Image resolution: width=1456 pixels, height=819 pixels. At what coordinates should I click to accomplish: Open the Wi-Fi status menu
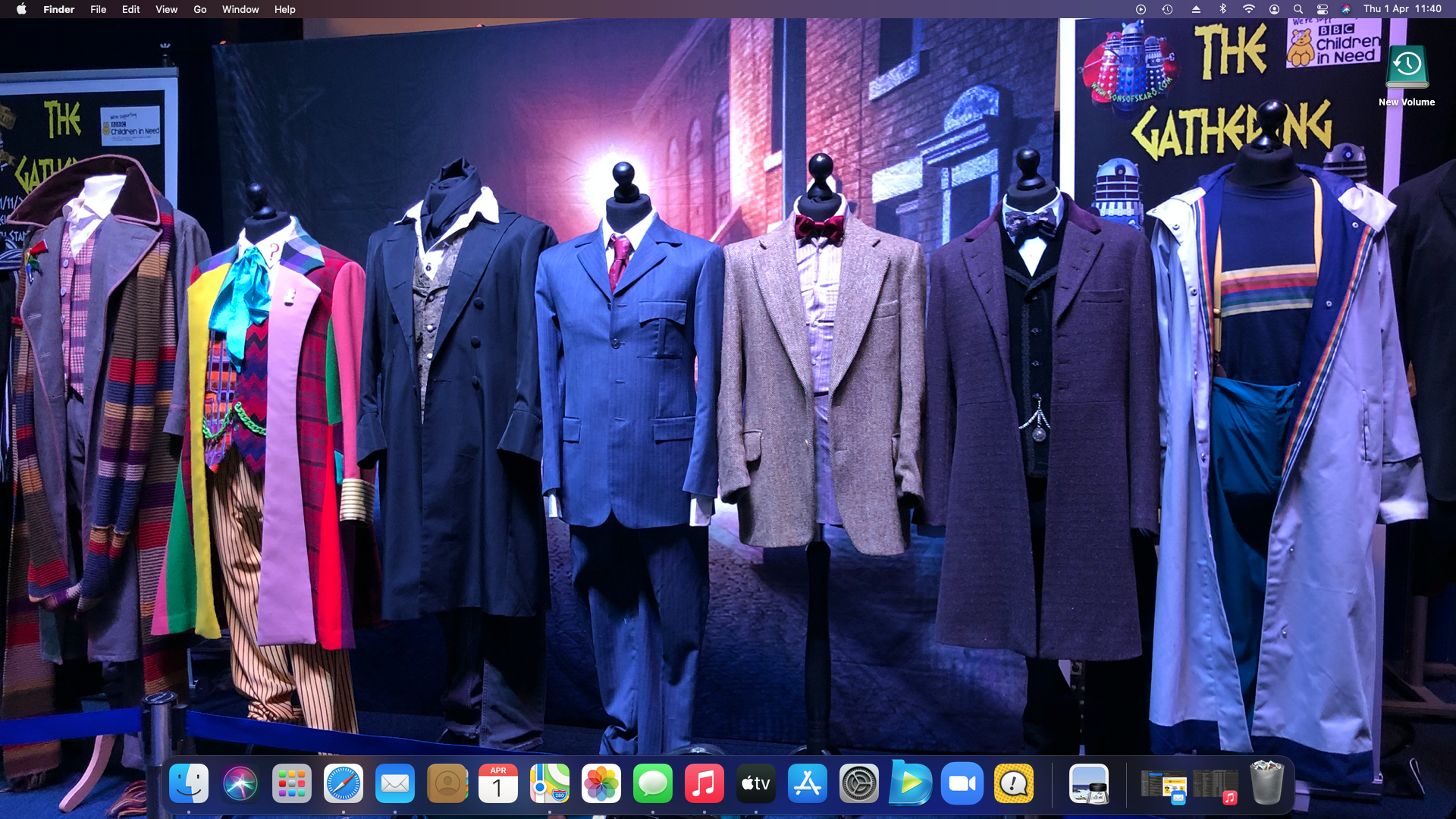click(1248, 9)
